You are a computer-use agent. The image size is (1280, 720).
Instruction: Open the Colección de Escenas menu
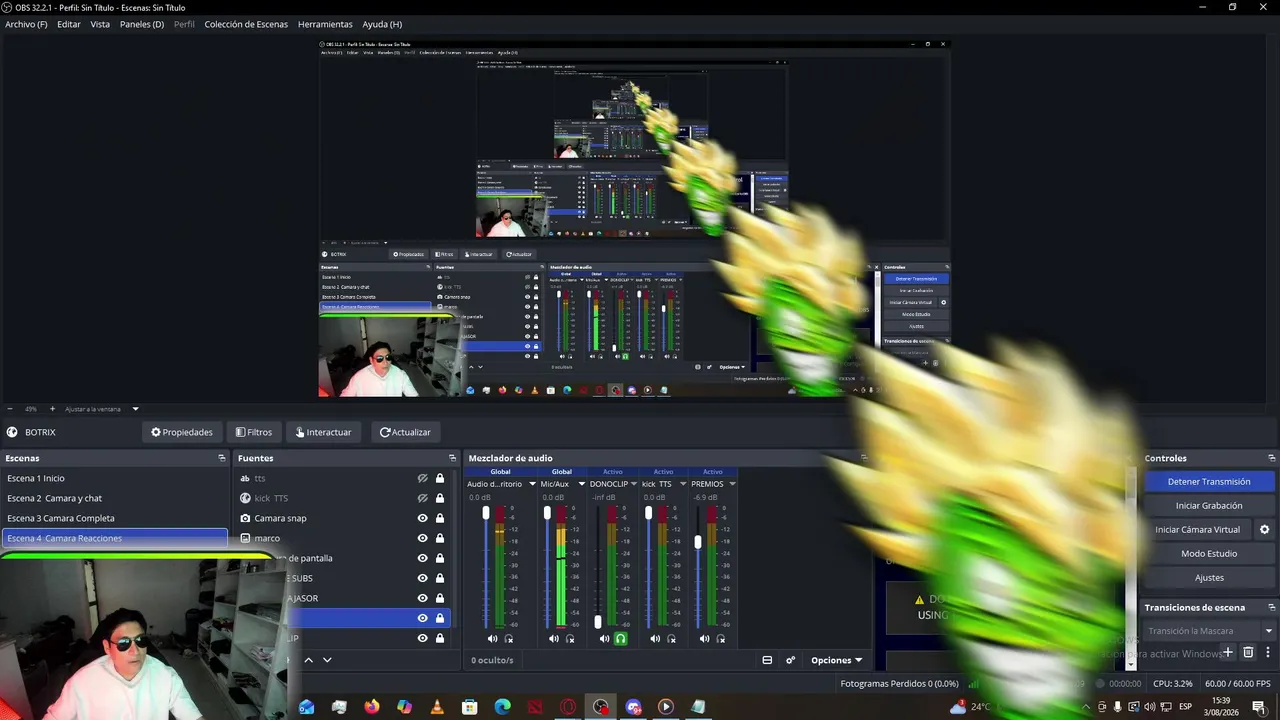pyautogui.click(x=246, y=24)
